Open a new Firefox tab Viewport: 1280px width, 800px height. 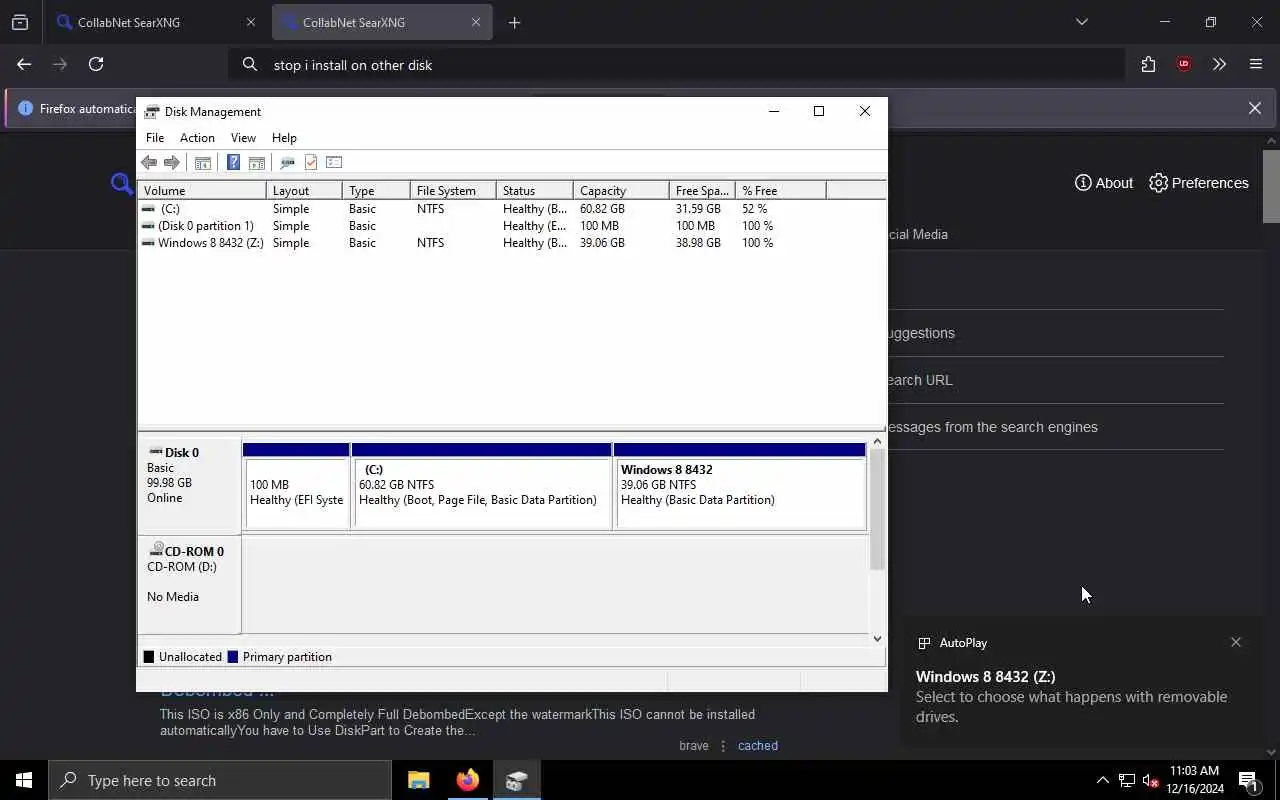(514, 22)
